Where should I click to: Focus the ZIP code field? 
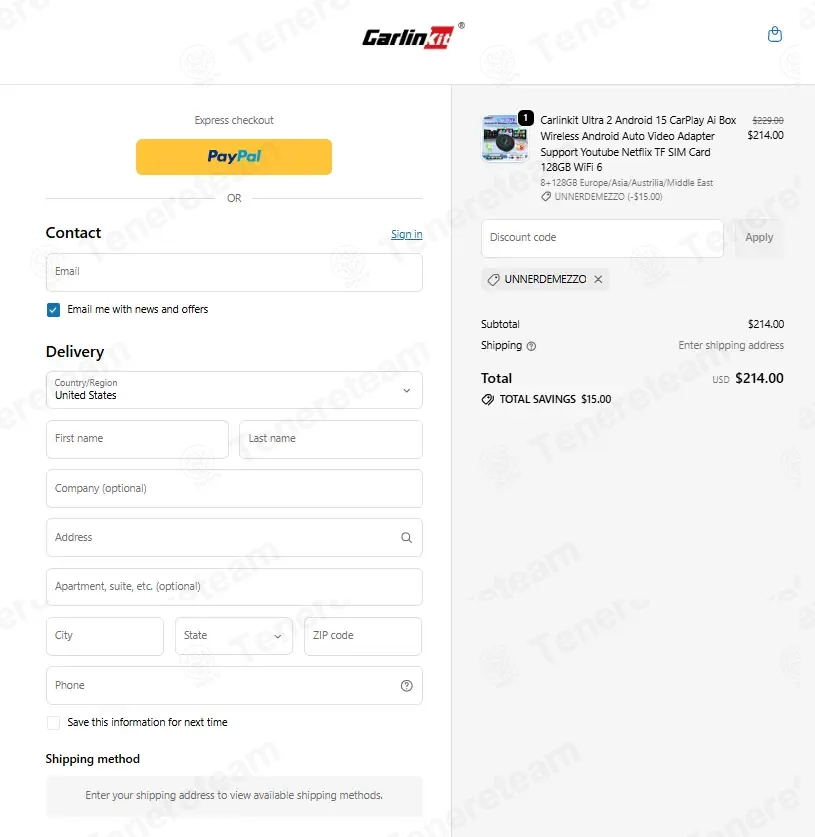[x=363, y=636]
